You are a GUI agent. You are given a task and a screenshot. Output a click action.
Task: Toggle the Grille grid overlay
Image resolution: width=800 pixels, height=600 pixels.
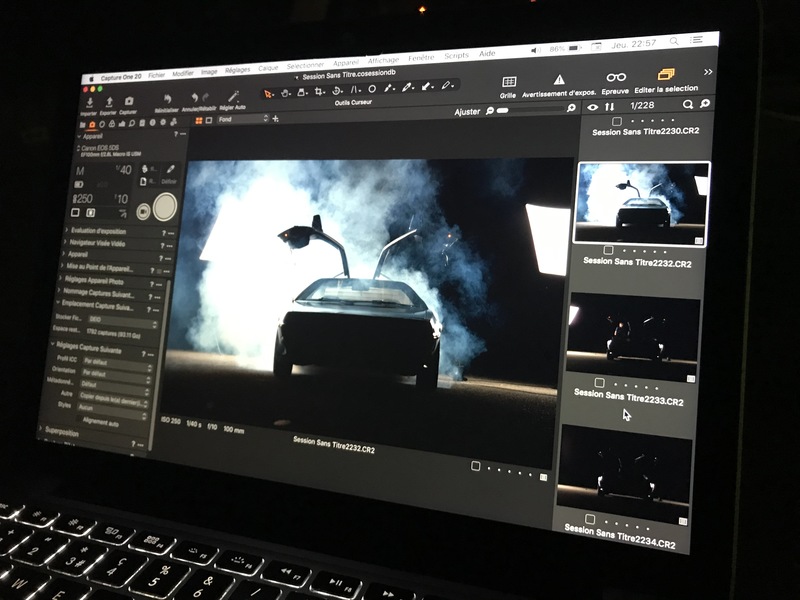tap(509, 82)
